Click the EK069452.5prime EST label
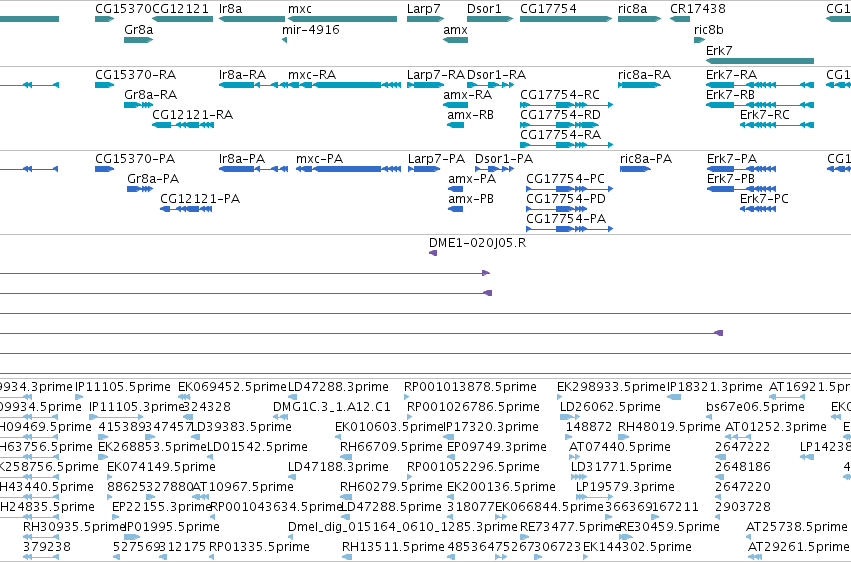This screenshot has height=562, width=851. [x=232, y=386]
